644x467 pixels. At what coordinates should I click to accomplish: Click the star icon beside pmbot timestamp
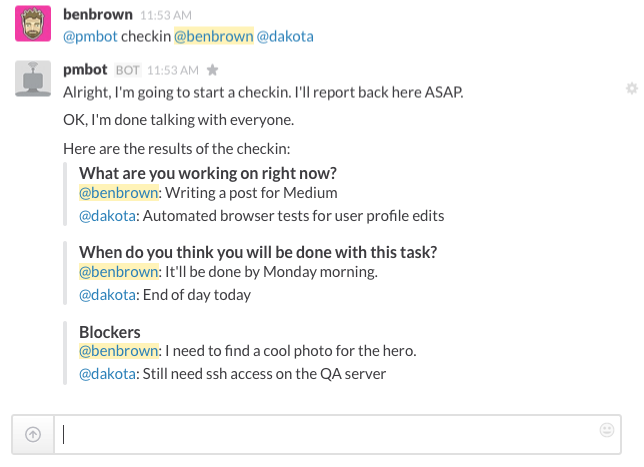[212, 70]
